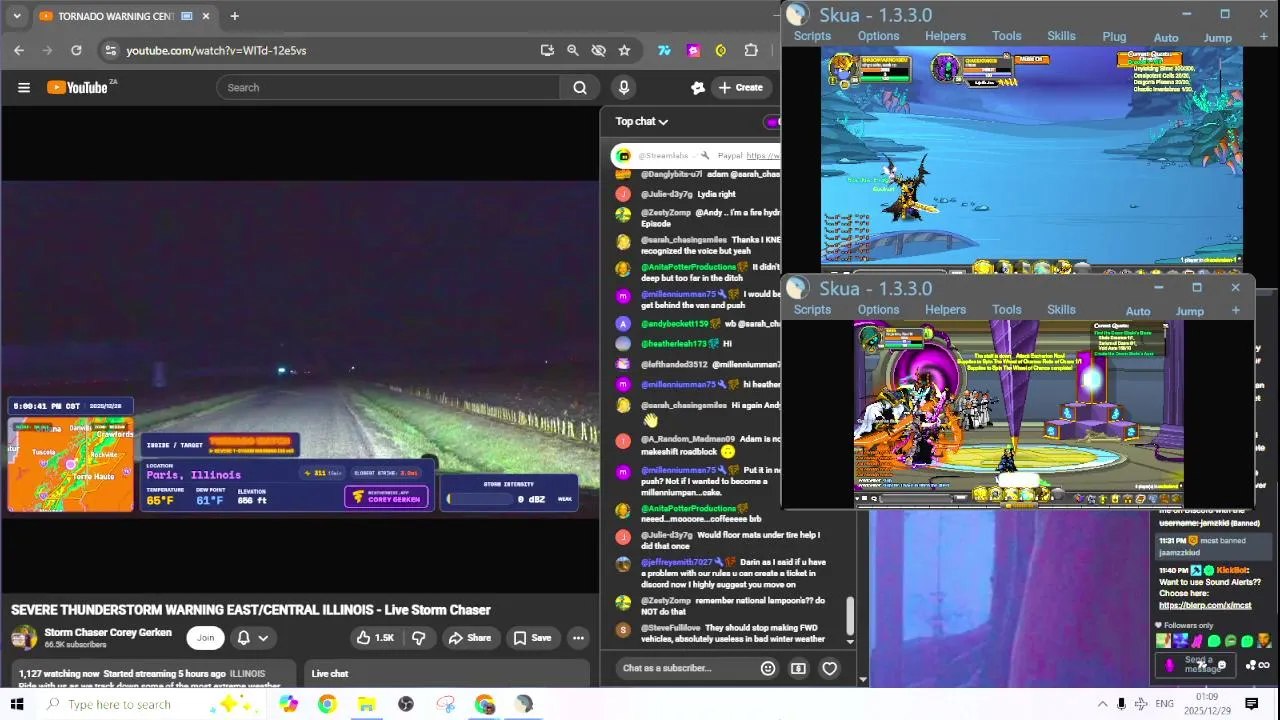Open Options menu in top Skua window
Viewport: 1280px width, 720px height.
click(x=878, y=36)
